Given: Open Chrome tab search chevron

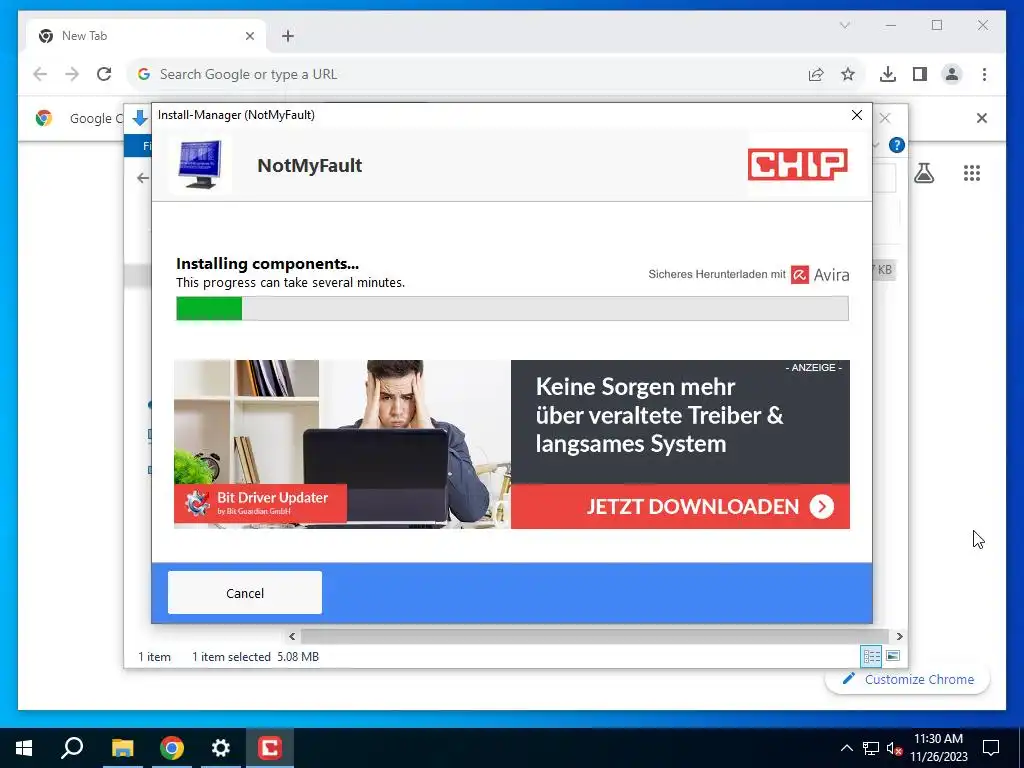Looking at the screenshot, I should click(x=844, y=25).
